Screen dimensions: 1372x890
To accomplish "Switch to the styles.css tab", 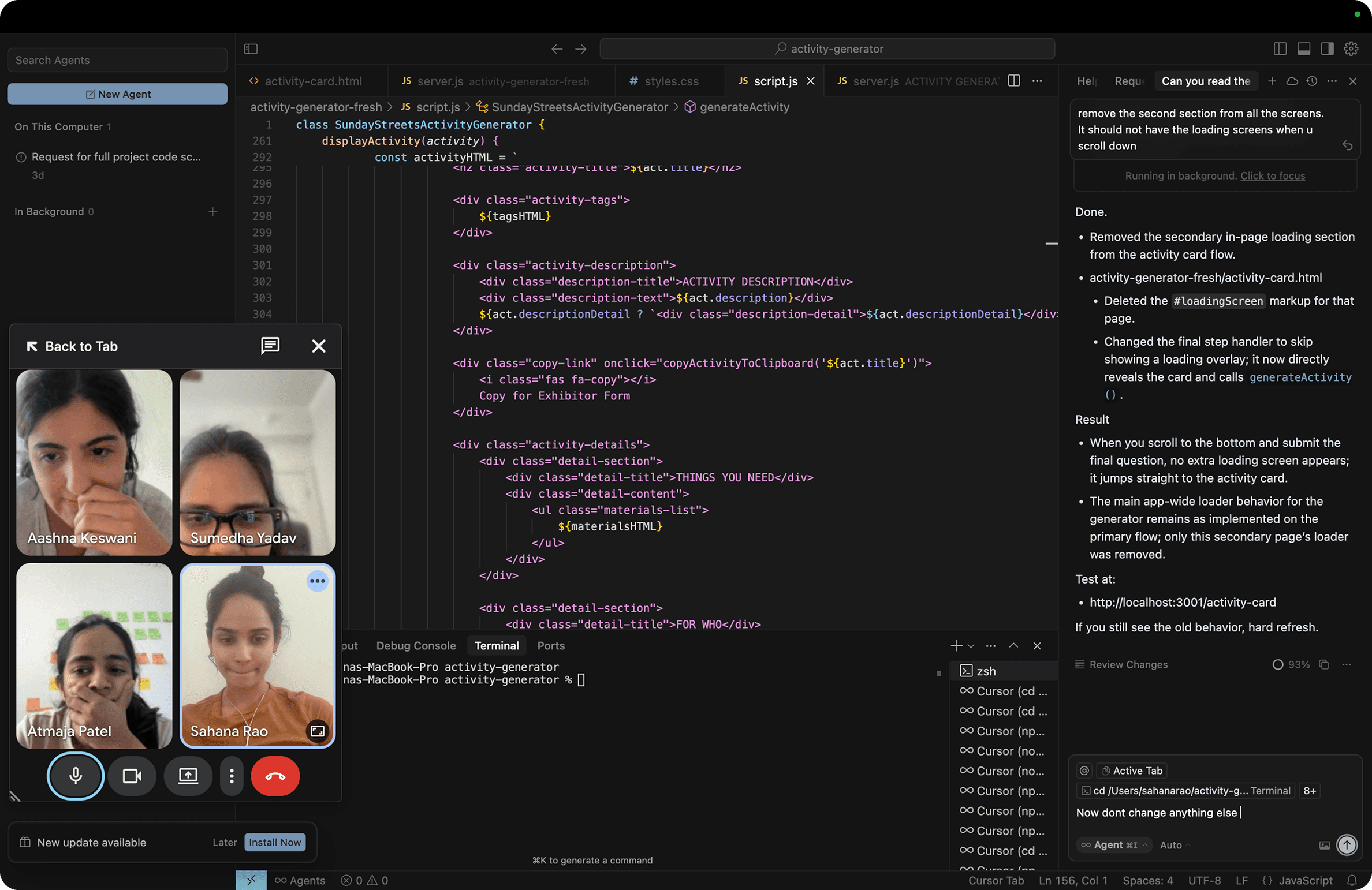I will 671,81.
